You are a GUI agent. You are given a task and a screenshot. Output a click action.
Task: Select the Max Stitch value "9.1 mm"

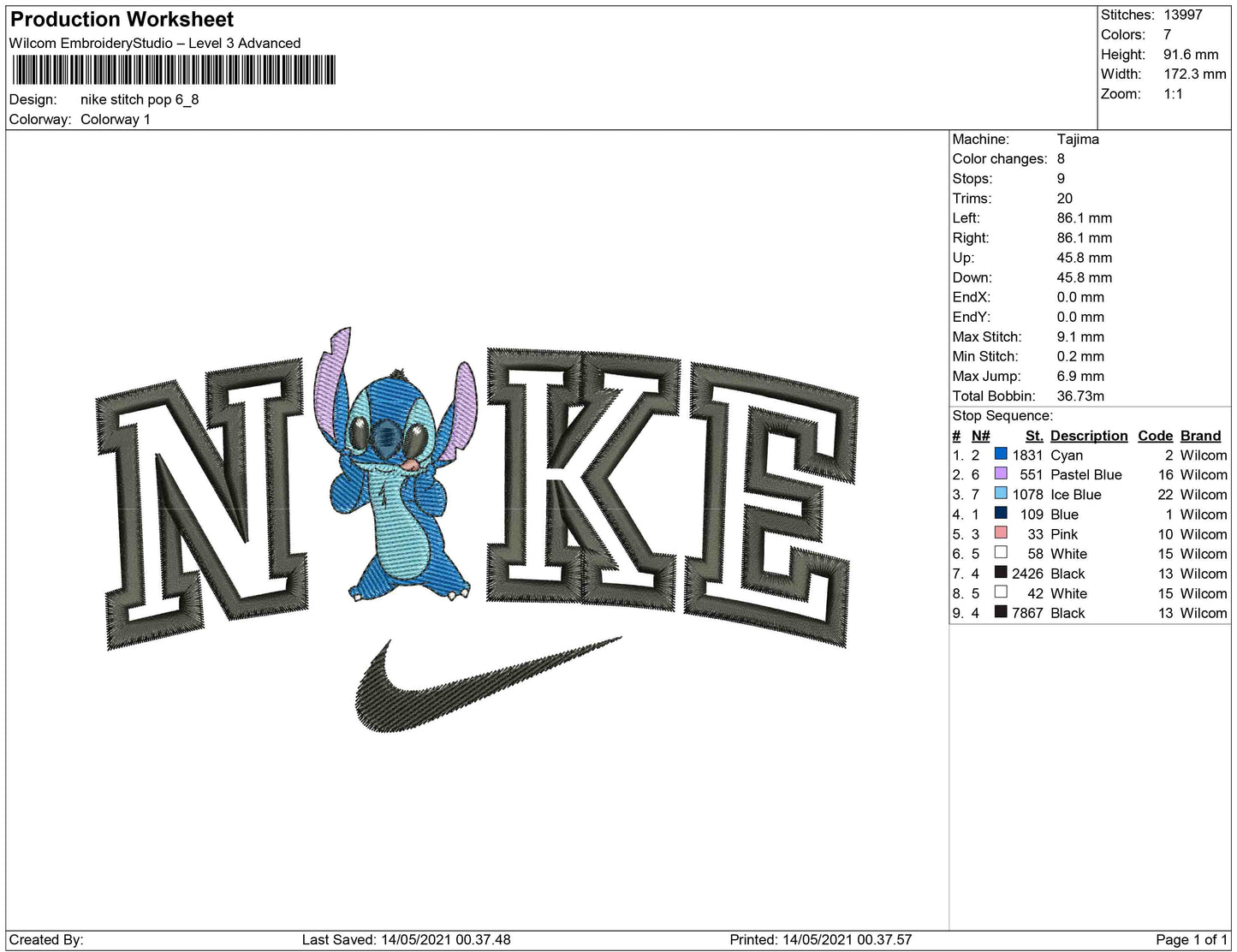point(1080,336)
